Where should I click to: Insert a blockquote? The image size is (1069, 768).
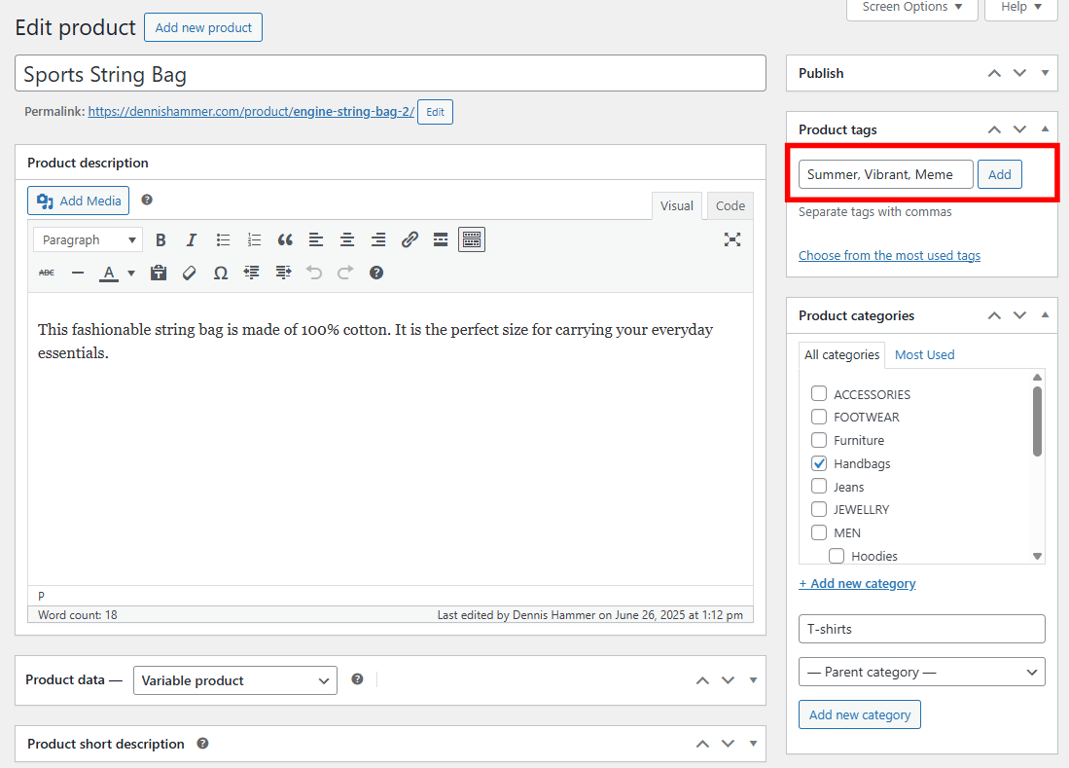[x=286, y=239]
